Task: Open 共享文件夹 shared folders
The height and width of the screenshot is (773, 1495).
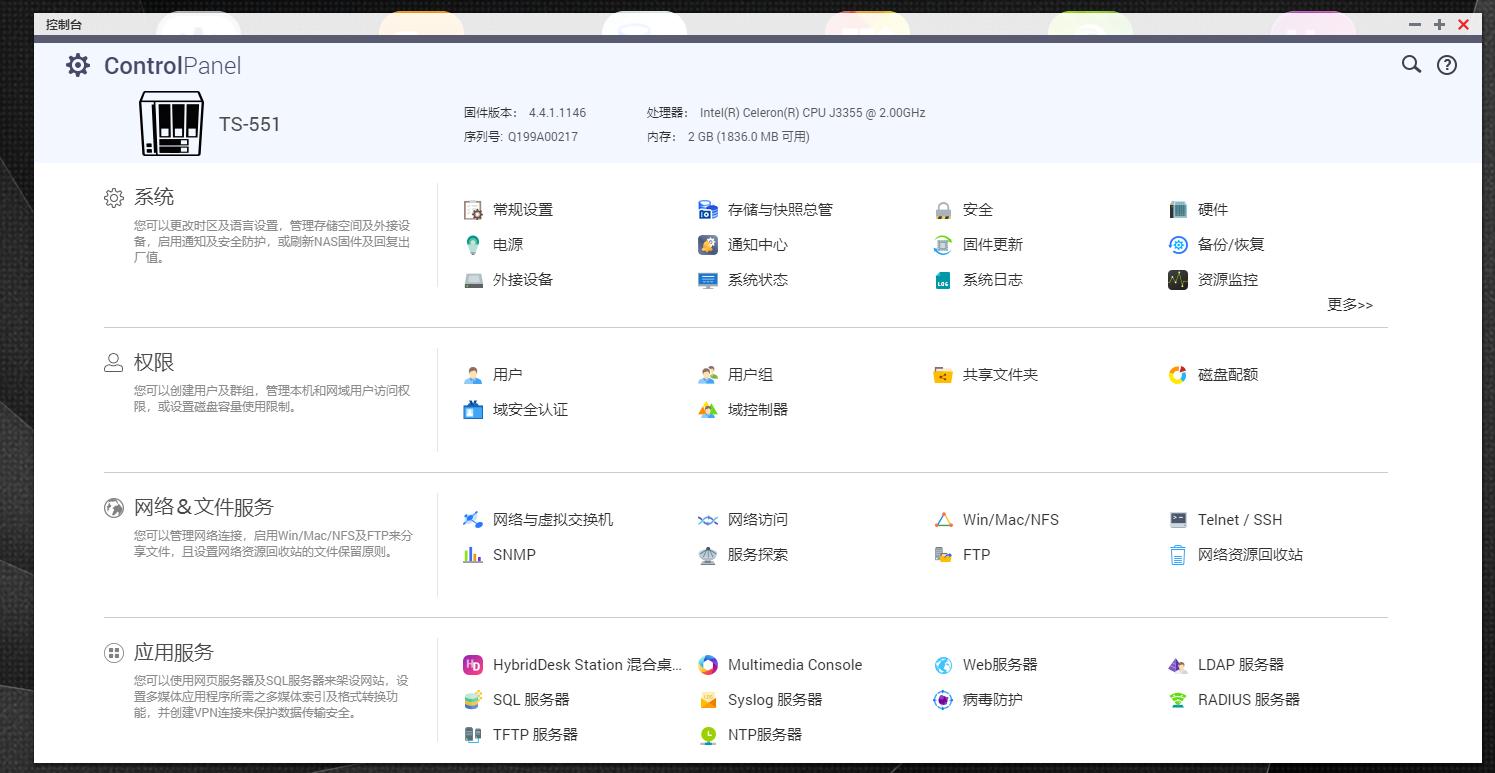Action: click(x=1002, y=374)
